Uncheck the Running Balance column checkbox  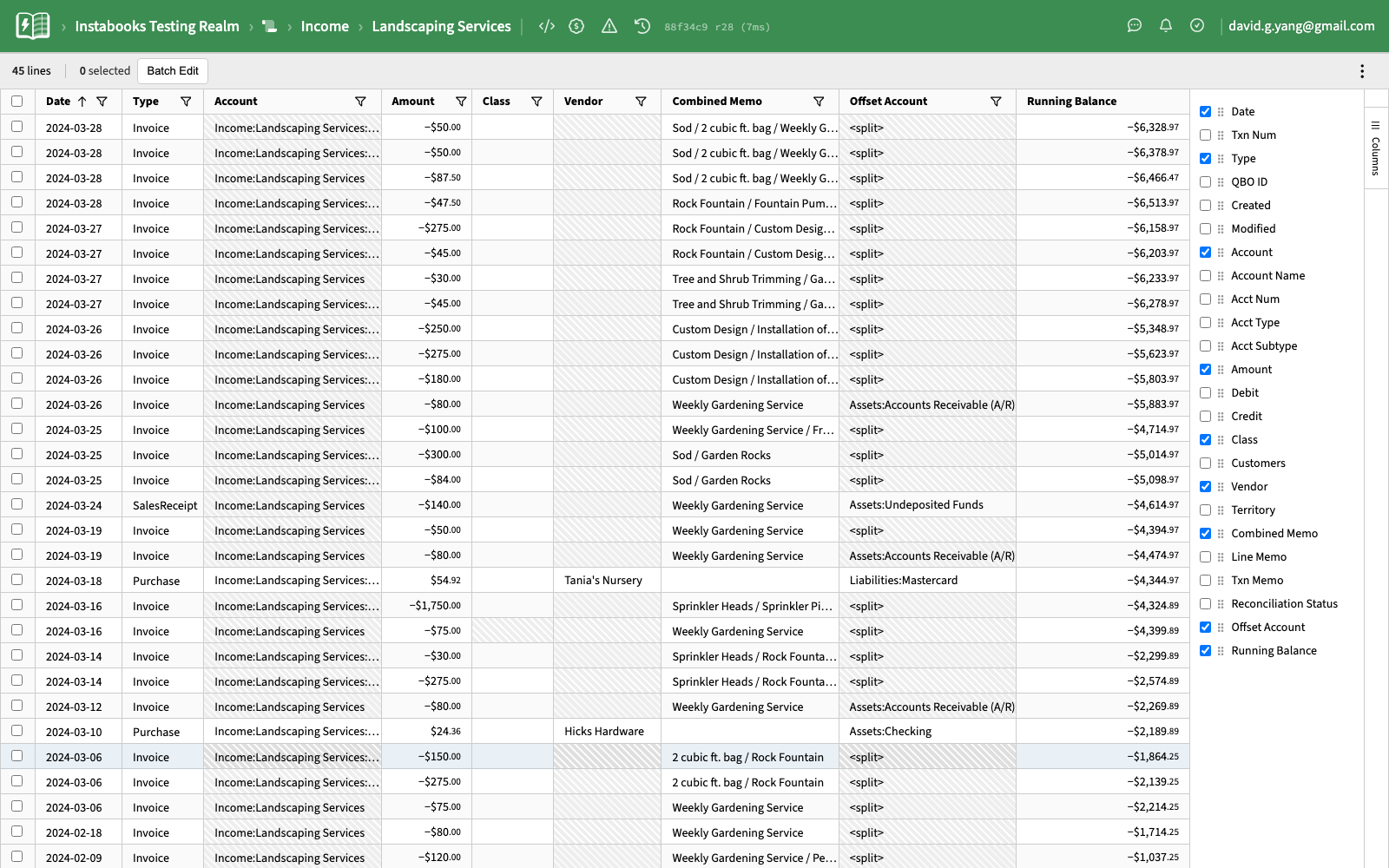pos(1205,651)
